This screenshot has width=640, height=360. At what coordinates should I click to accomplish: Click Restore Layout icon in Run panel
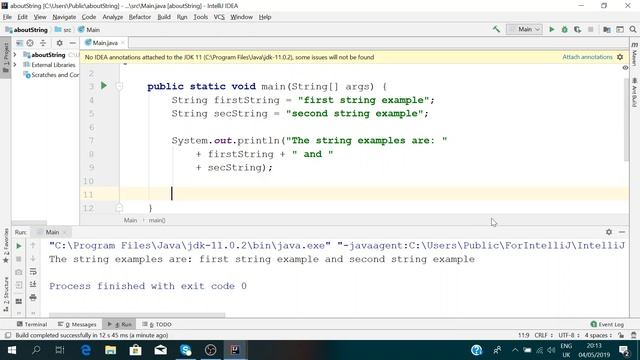[x=19, y=301]
